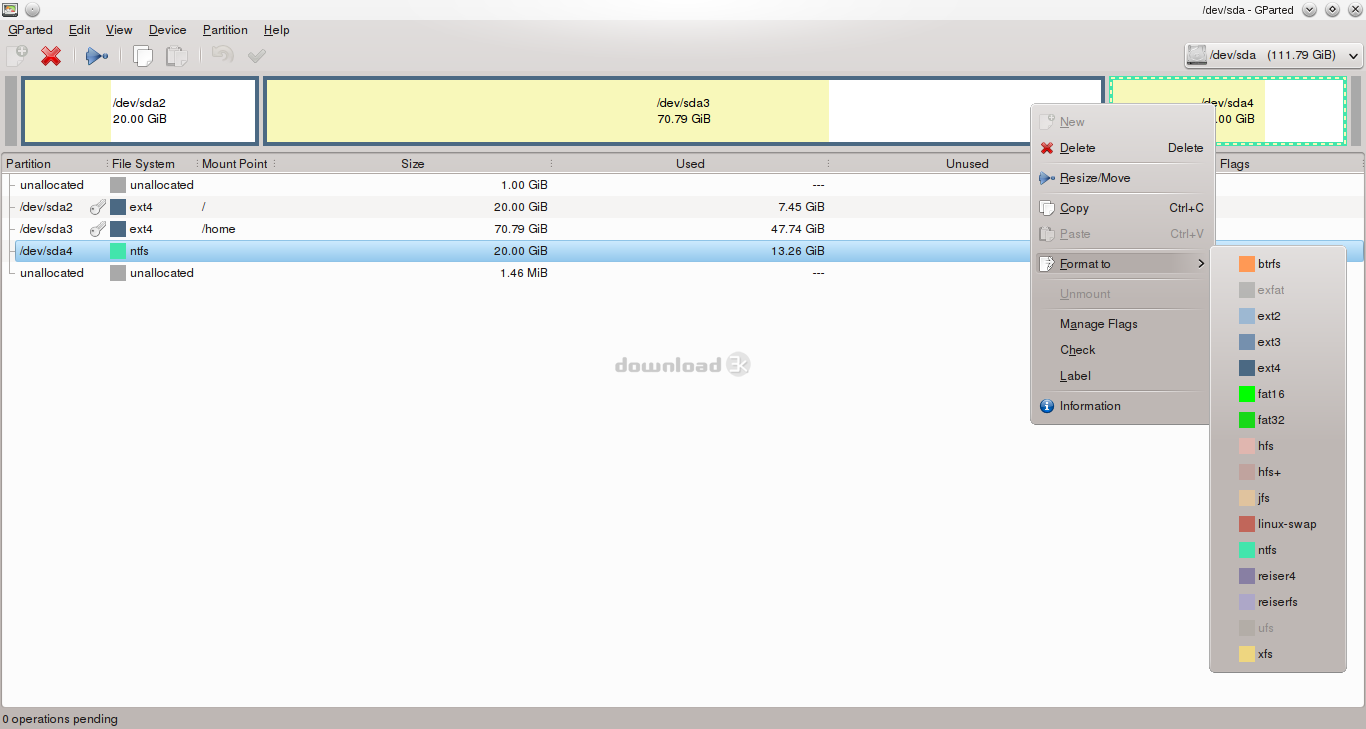Image resolution: width=1366 pixels, height=729 pixels.
Task: Select Check from the context menu
Action: click(1121, 350)
